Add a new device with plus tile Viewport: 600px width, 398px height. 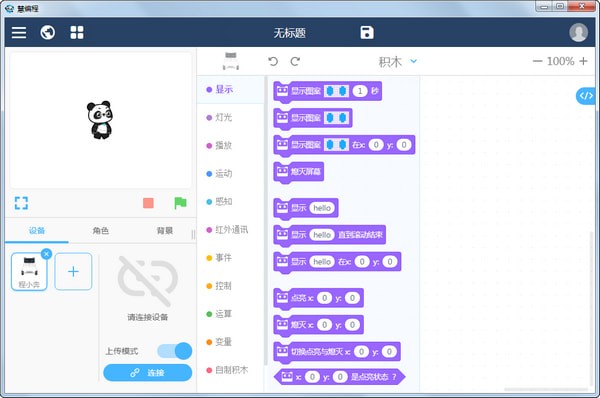(73, 271)
